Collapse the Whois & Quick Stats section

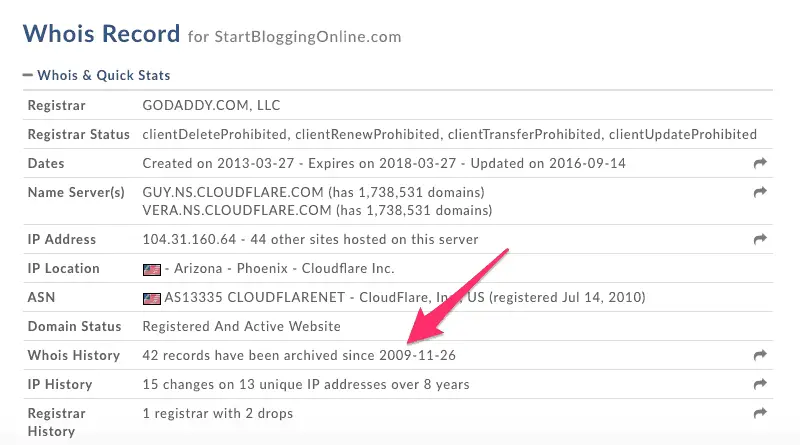96,76
